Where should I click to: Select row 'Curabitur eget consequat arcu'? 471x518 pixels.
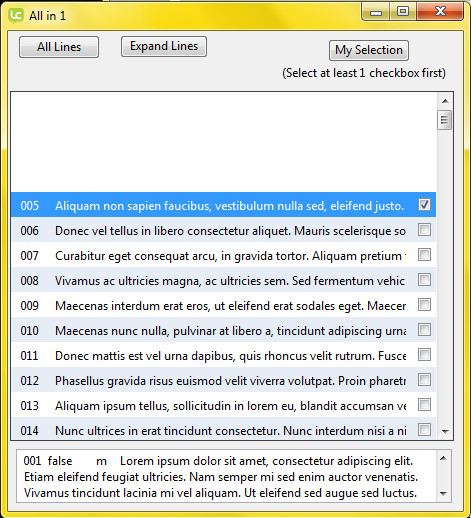coord(224,255)
